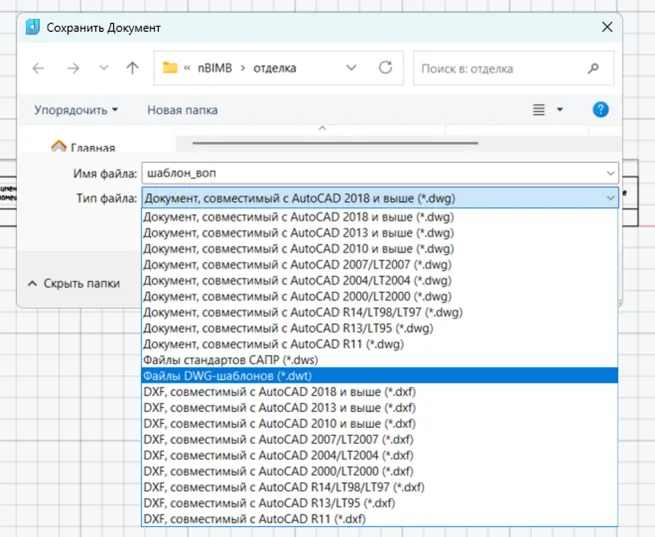Click the folder icon in address bar
This screenshot has height=537, width=655.
tap(170, 69)
